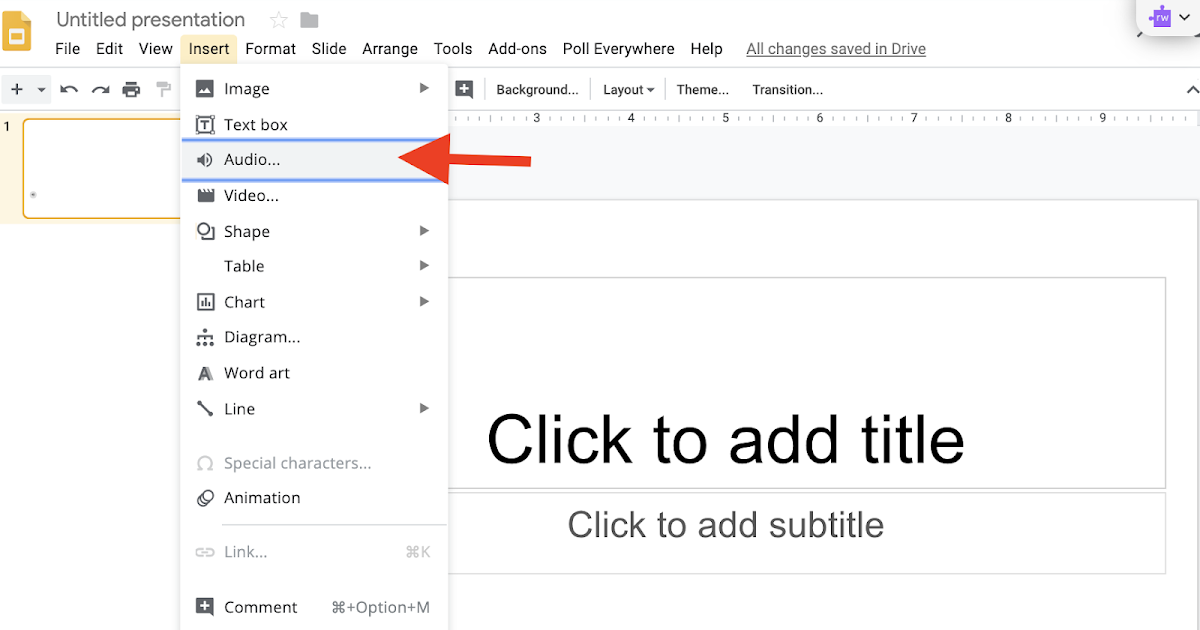1200x630 pixels.
Task: Expand the Shape submenu
Action: point(249,231)
